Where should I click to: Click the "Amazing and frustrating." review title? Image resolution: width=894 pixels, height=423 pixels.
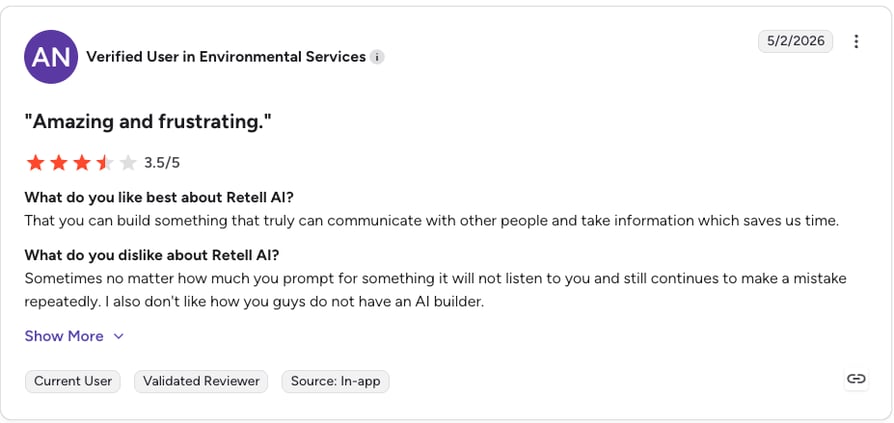click(148, 121)
